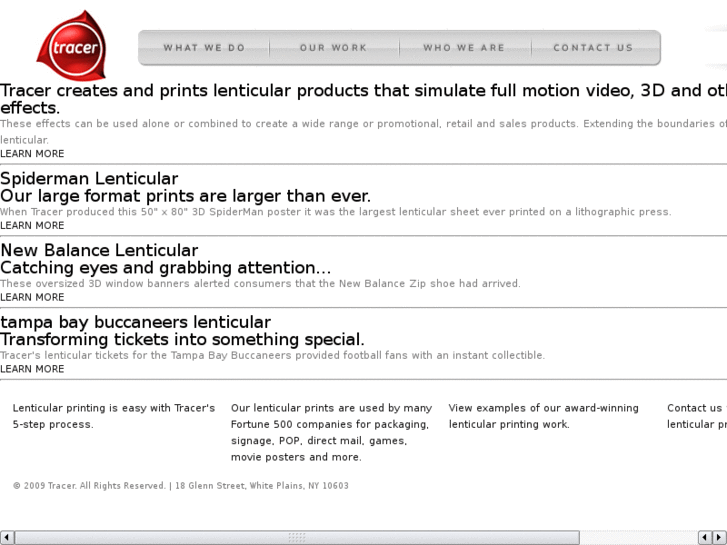The width and height of the screenshot is (727, 545).
Task: Select the New Balance Lenticular heading
Action: tap(99, 250)
